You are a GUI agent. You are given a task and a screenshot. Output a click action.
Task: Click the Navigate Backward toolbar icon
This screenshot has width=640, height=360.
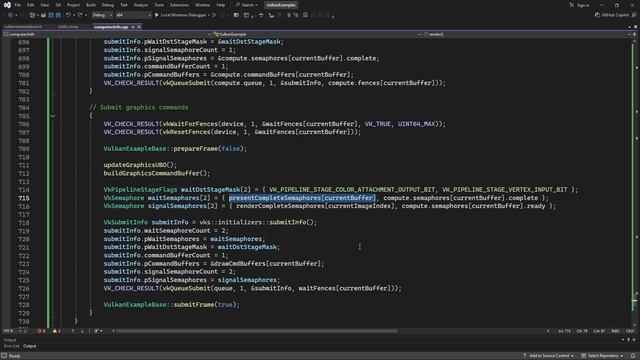[11, 15]
